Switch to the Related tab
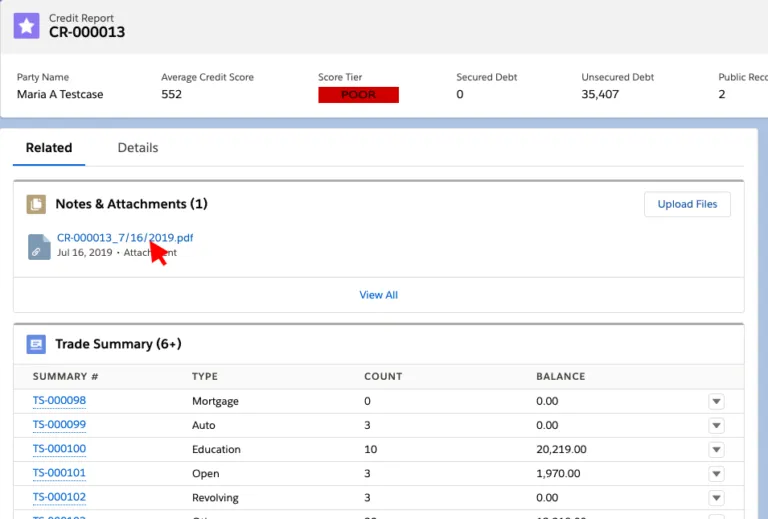This screenshot has height=519, width=768. pyautogui.click(x=49, y=148)
